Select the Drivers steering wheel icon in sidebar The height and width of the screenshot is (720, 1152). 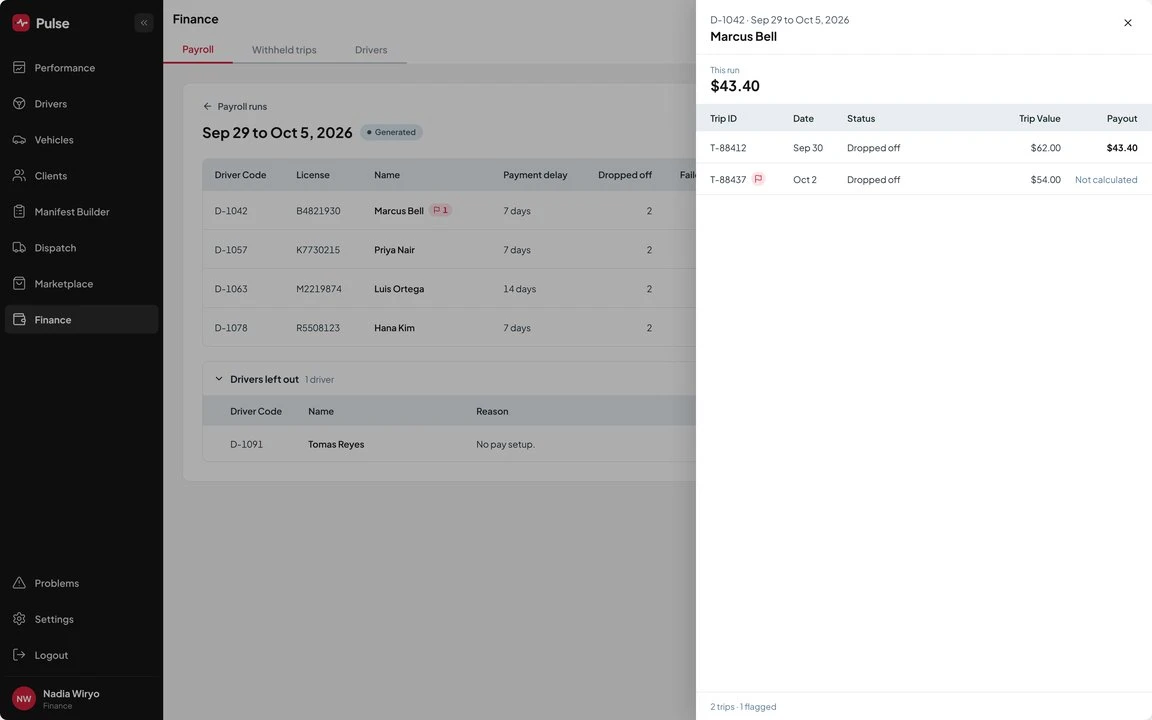pyautogui.click(x=19, y=104)
